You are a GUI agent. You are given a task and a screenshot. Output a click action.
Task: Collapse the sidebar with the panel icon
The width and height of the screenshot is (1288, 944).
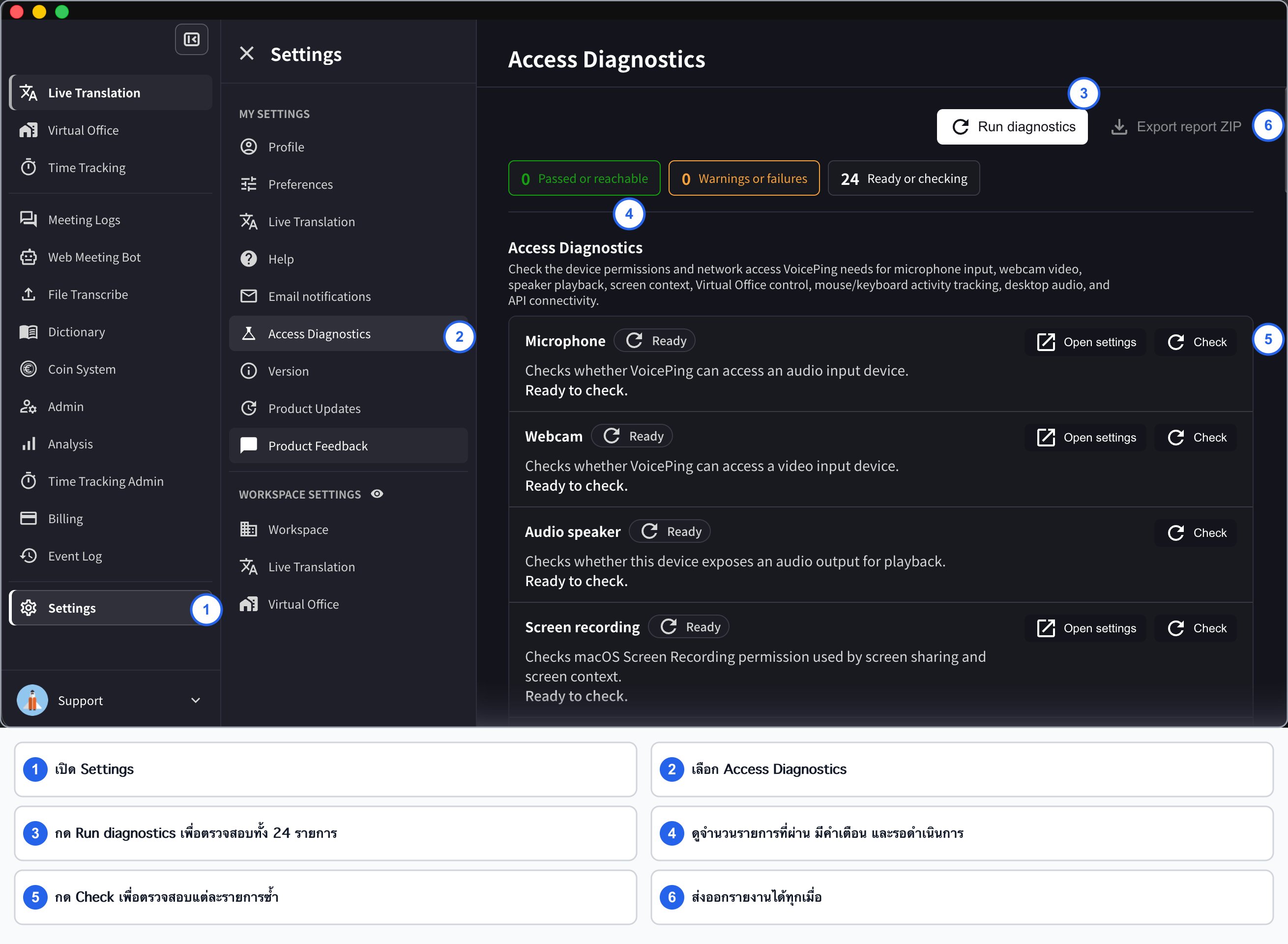(191, 39)
